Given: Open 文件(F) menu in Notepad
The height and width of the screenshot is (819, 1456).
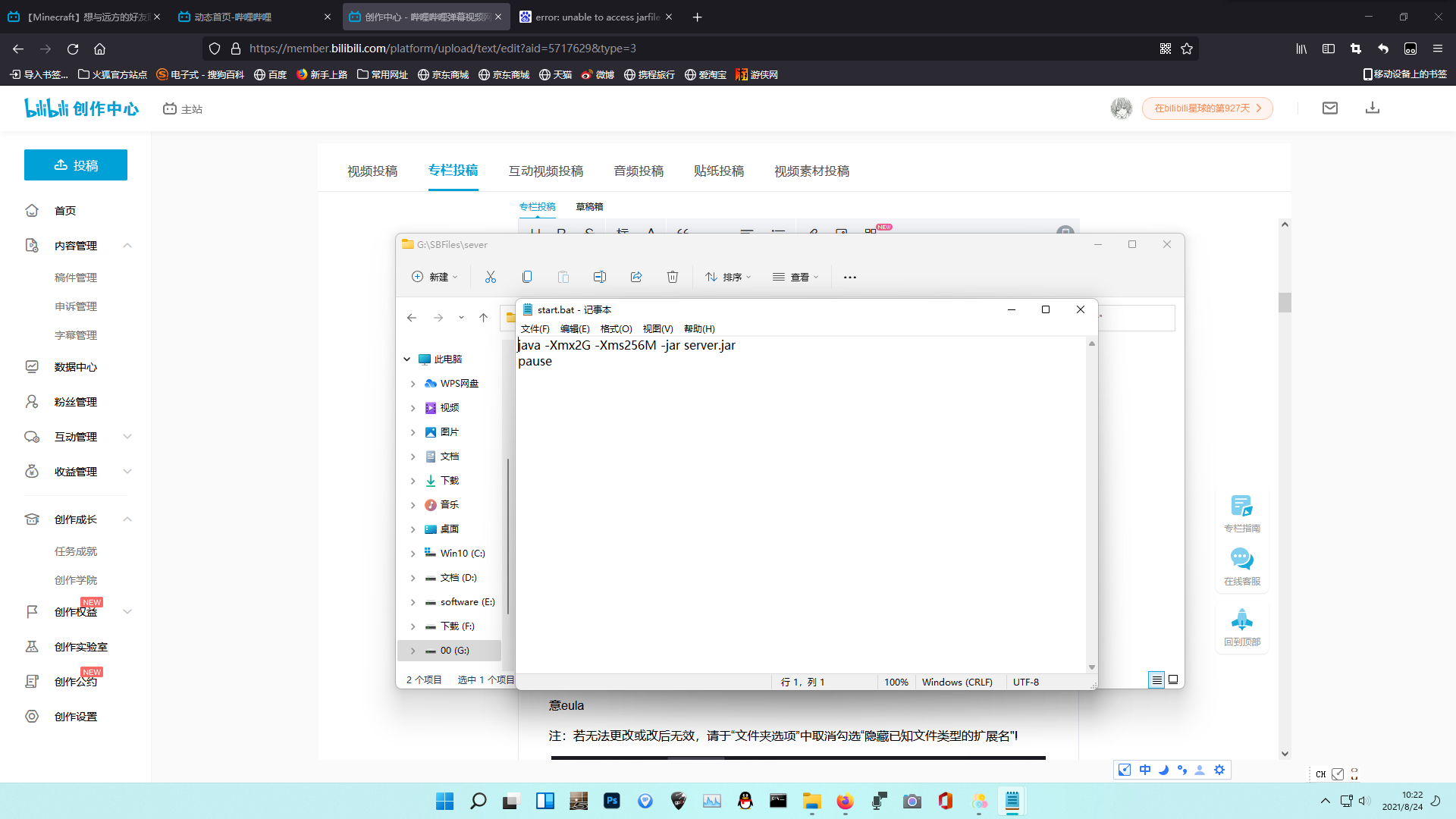Looking at the screenshot, I should [535, 328].
